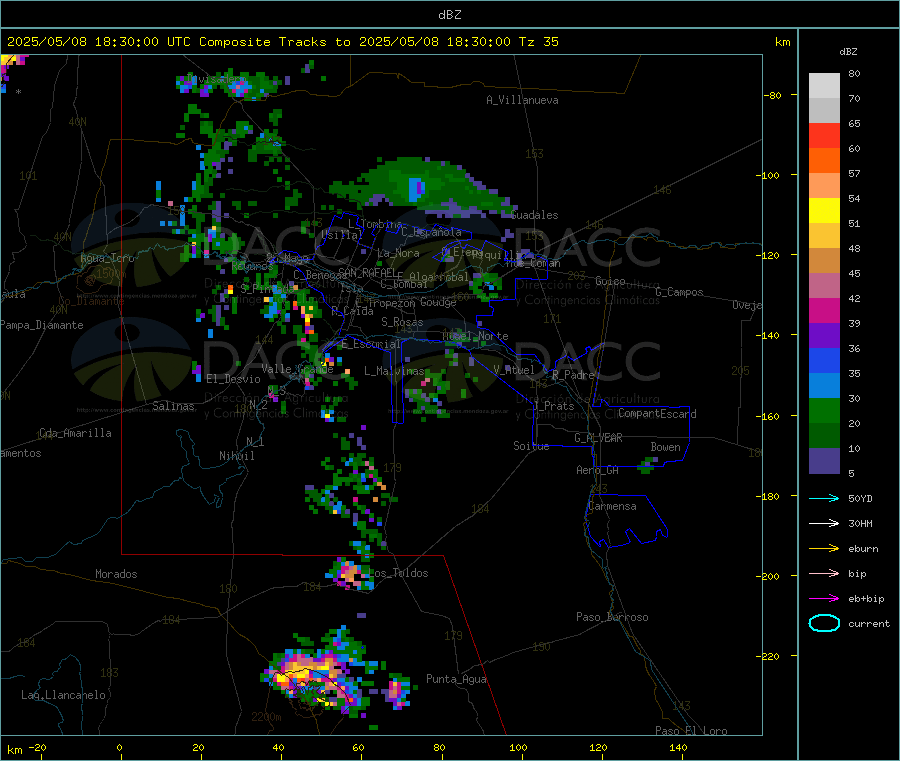Select the magenta 39 dBZ color swatch
The height and width of the screenshot is (761, 900).
[x=824, y=310]
